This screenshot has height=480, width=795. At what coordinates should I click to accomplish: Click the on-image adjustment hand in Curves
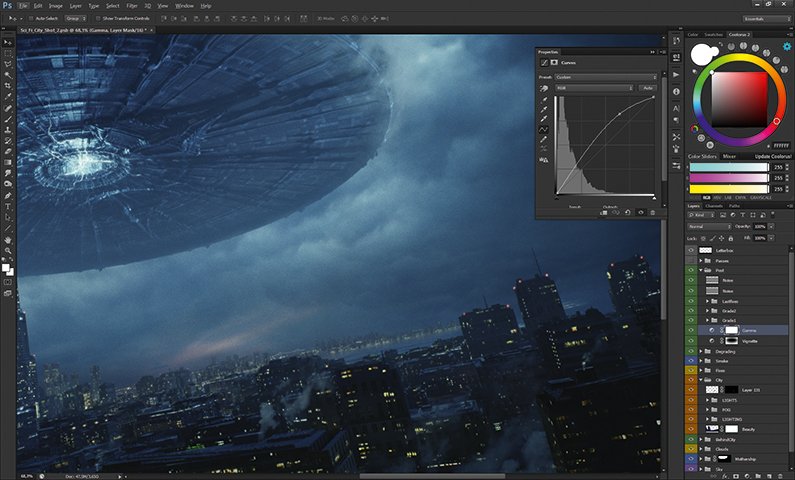click(544, 89)
